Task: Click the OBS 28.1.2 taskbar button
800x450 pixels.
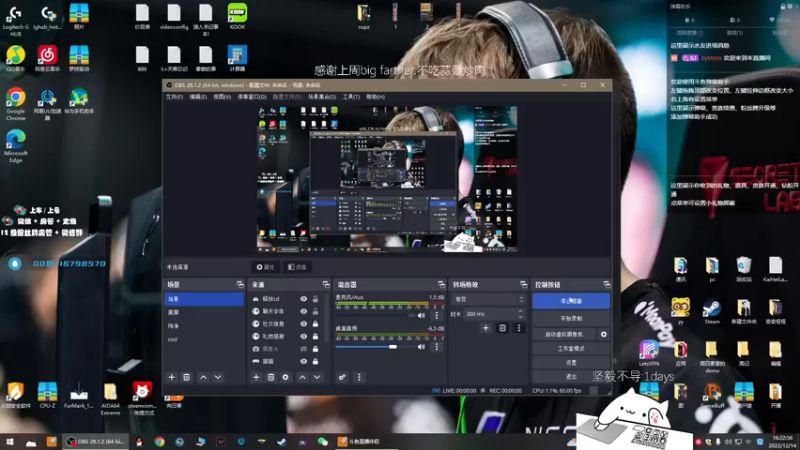Action: pos(96,442)
